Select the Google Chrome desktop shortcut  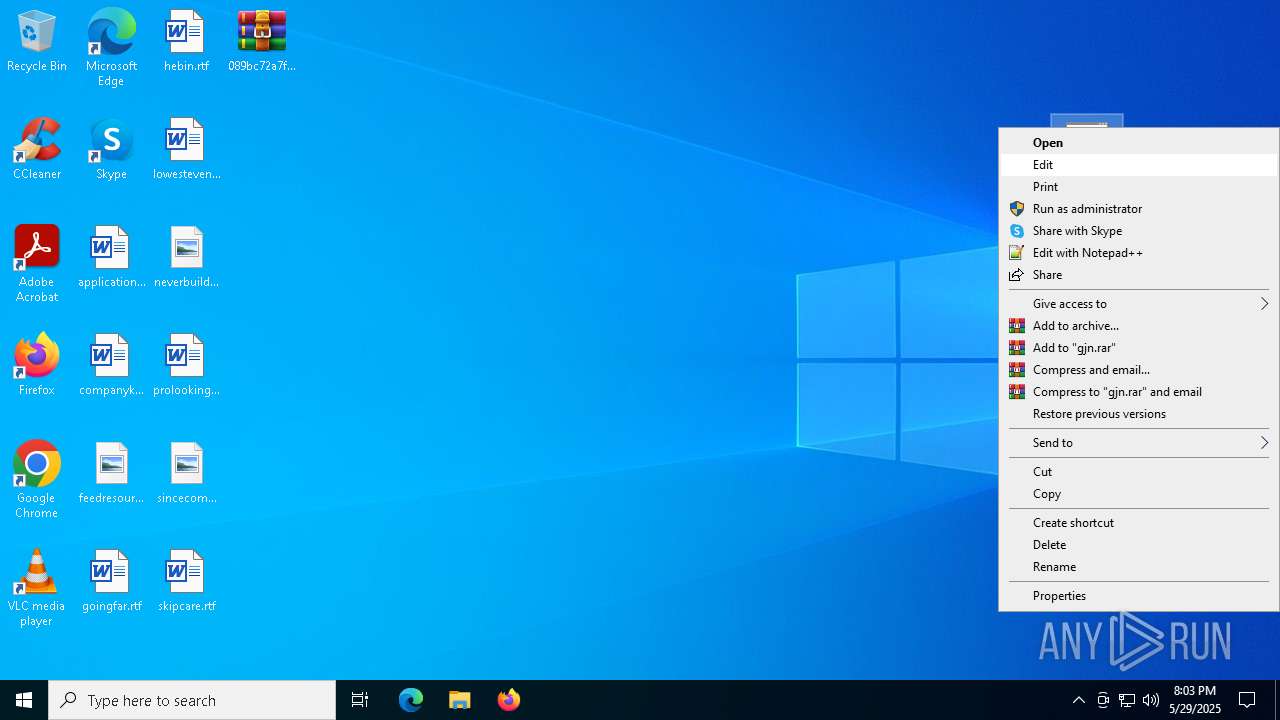pyautogui.click(x=37, y=480)
